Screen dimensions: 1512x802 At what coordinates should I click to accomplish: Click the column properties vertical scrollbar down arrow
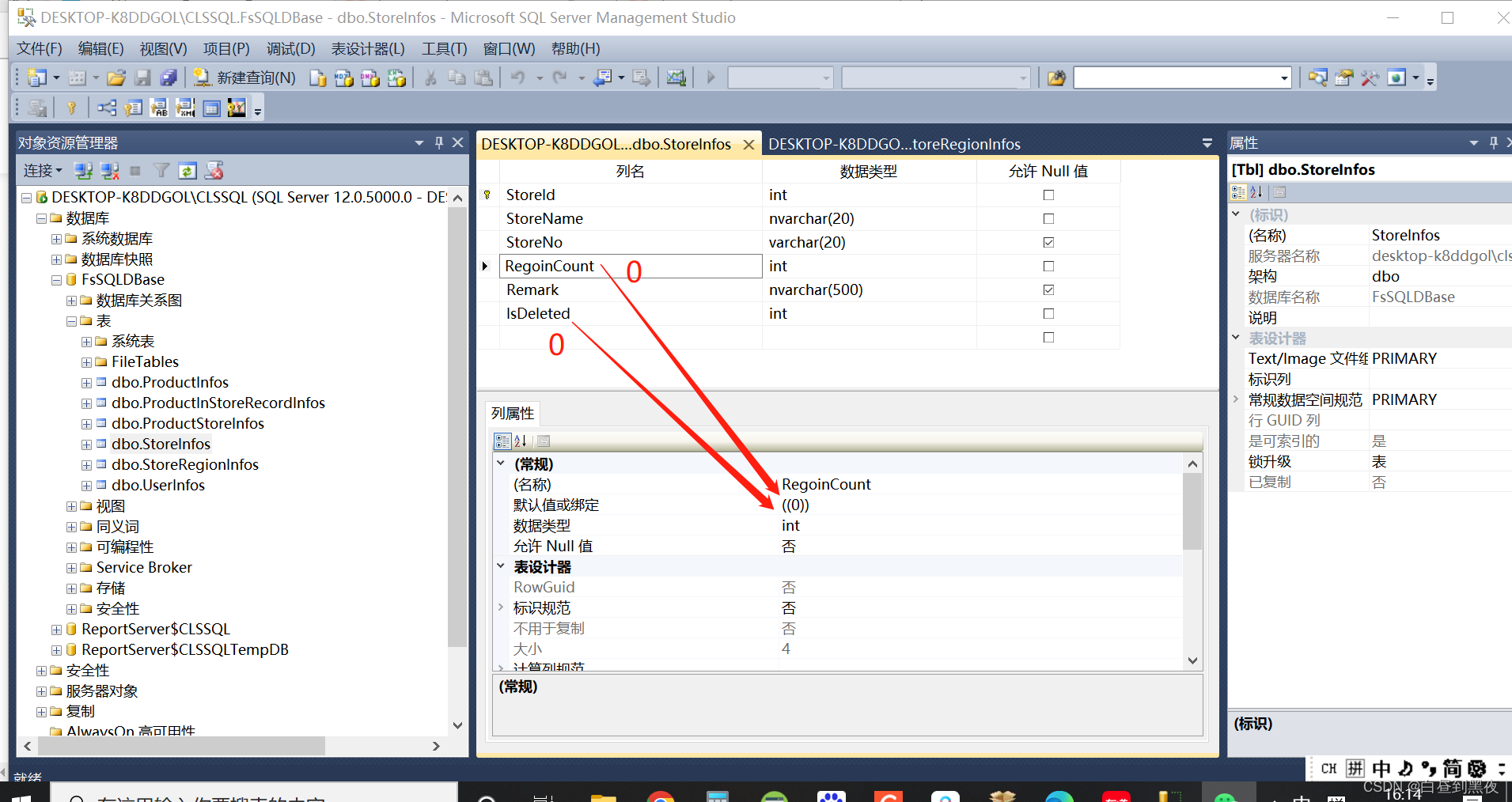coord(1193,660)
